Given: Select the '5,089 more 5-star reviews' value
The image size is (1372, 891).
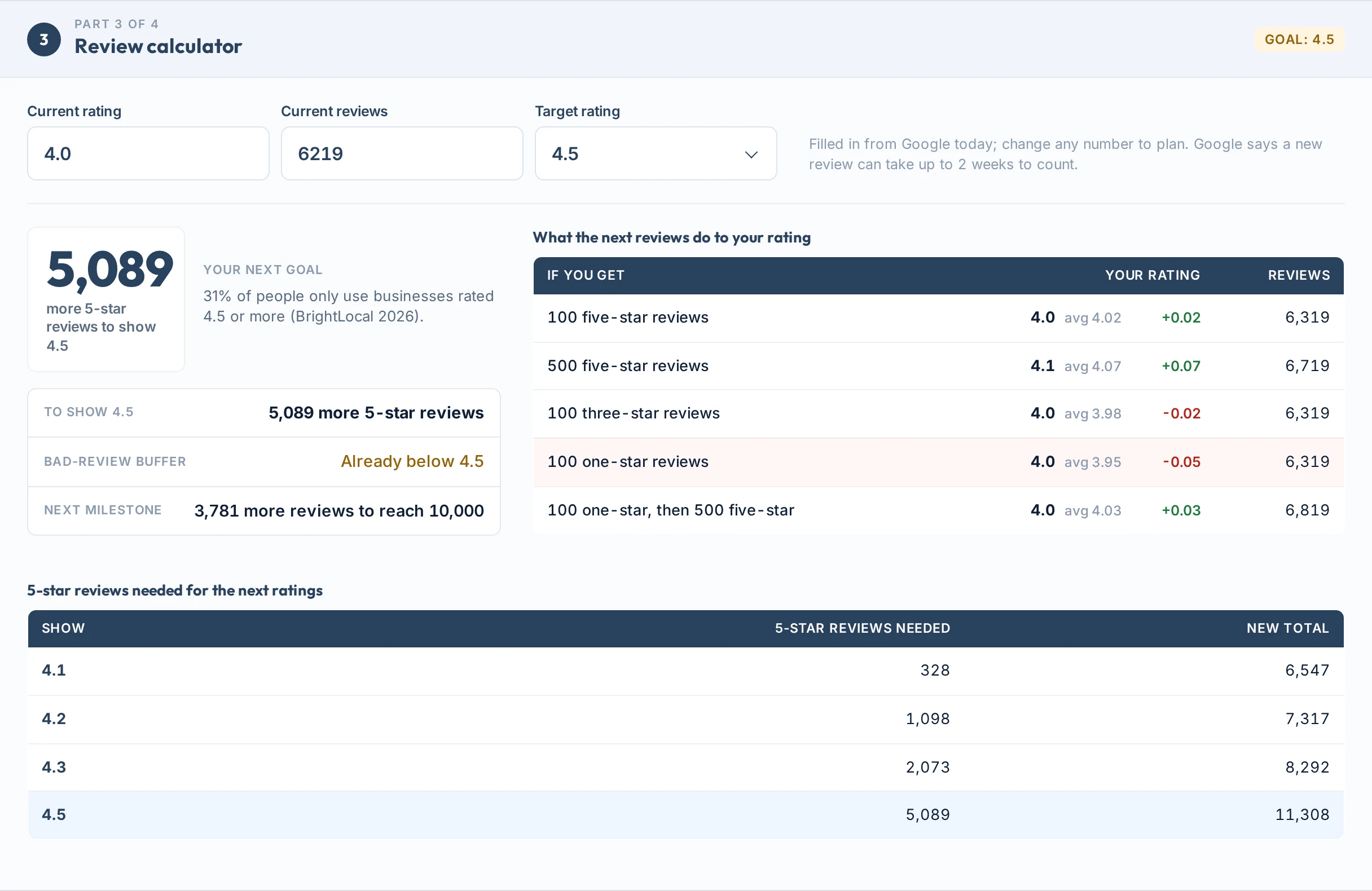Looking at the screenshot, I should 376,413.
